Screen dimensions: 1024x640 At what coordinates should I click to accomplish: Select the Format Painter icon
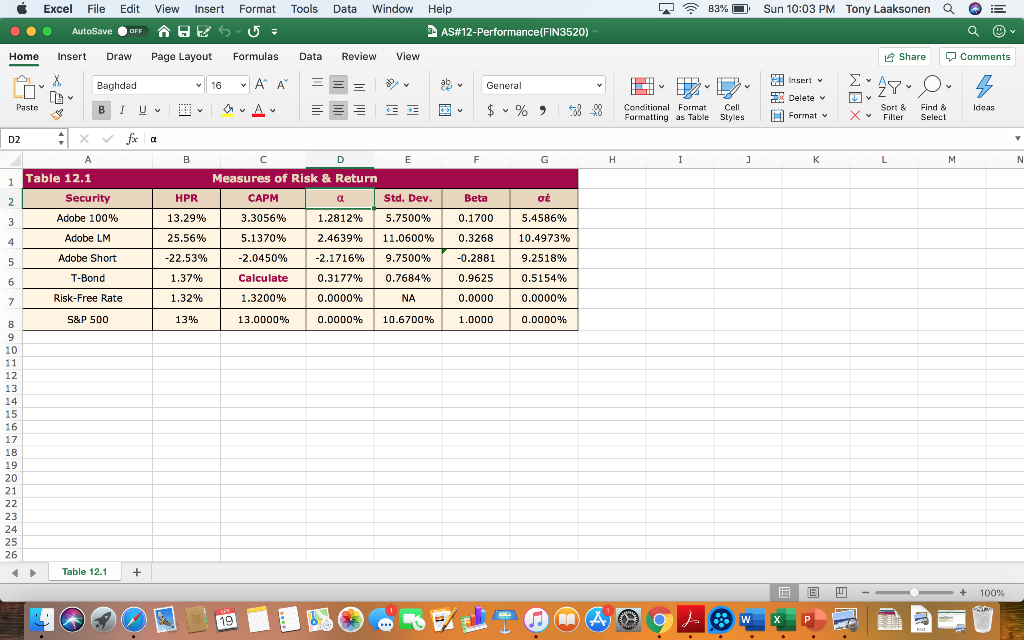58,113
